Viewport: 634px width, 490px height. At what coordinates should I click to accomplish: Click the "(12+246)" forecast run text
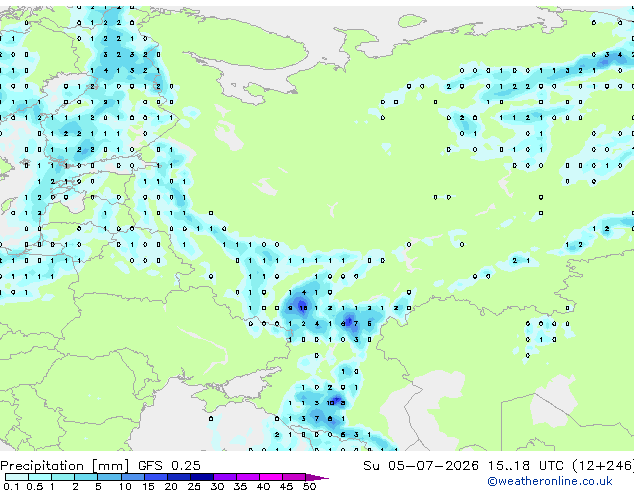pyautogui.click(x=603, y=466)
